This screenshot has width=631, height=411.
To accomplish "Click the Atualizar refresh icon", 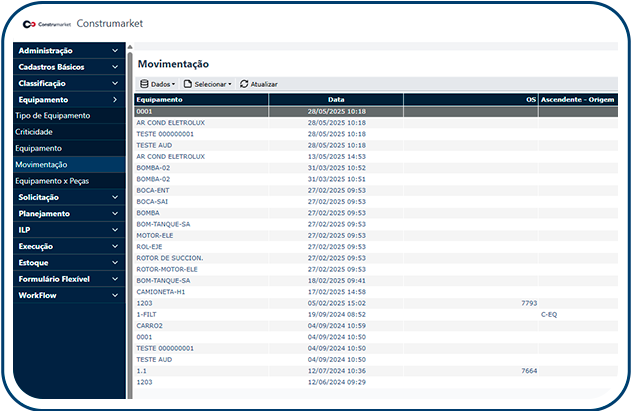I will point(244,84).
